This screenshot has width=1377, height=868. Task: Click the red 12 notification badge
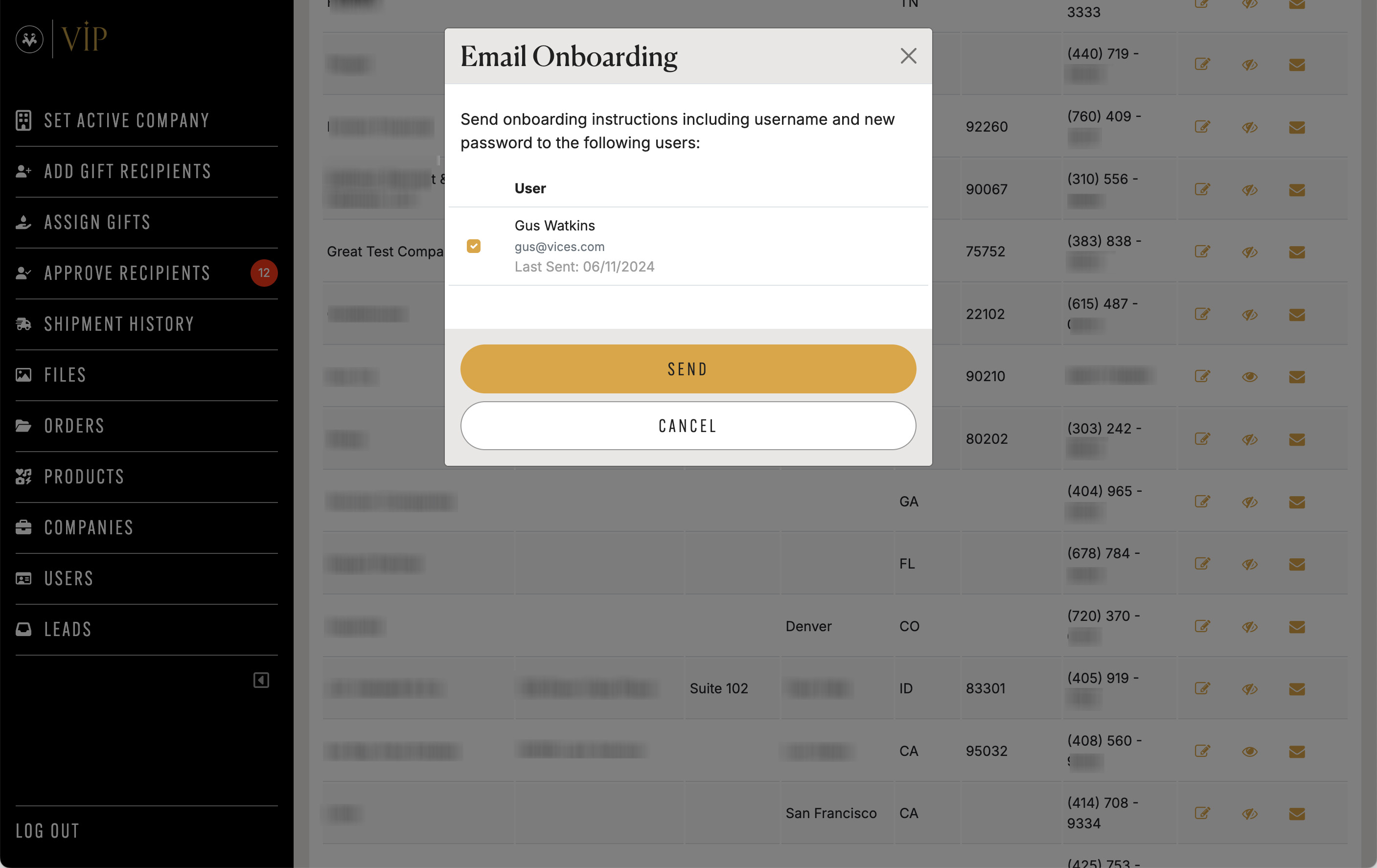coord(264,274)
